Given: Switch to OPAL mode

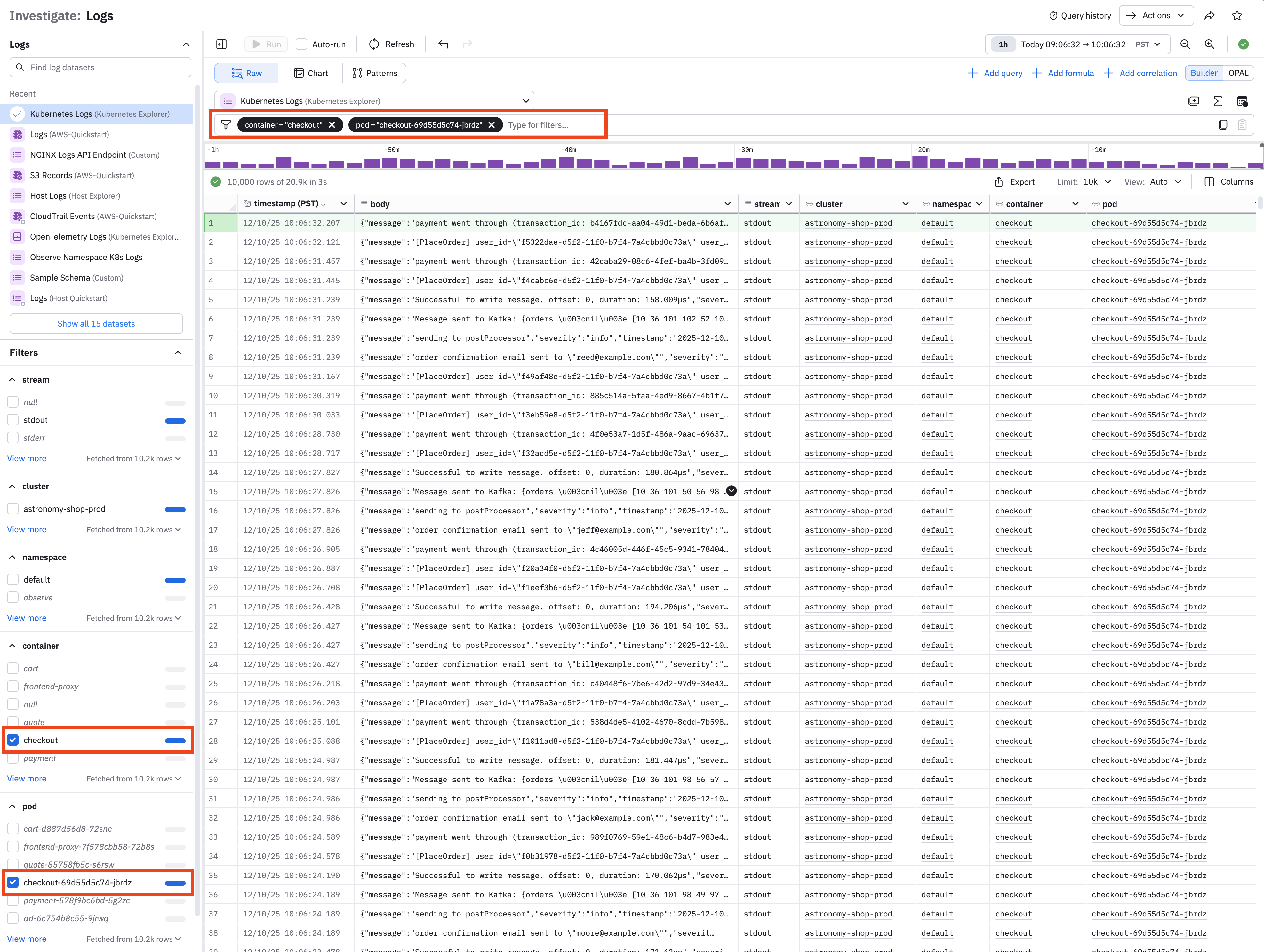Looking at the screenshot, I should coord(1238,73).
